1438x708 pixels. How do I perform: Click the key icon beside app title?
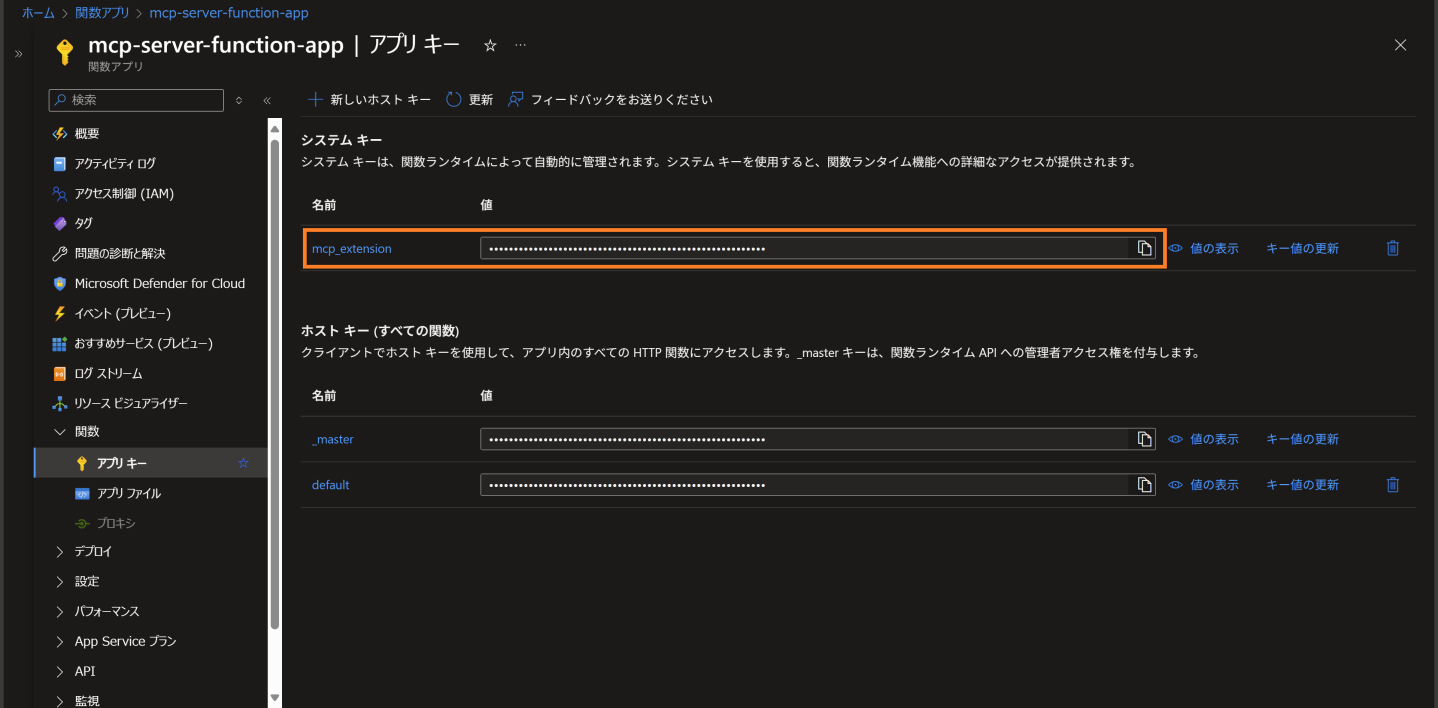click(x=65, y=51)
